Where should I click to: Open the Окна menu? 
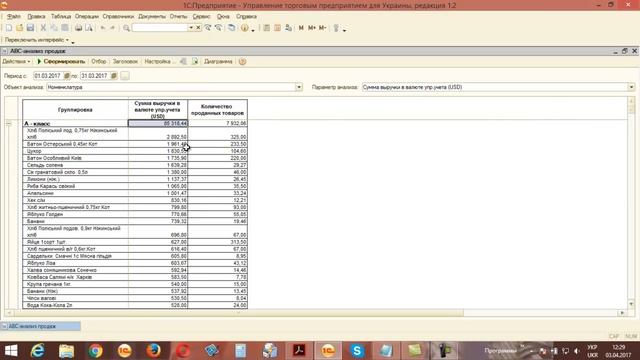[x=223, y=16]
